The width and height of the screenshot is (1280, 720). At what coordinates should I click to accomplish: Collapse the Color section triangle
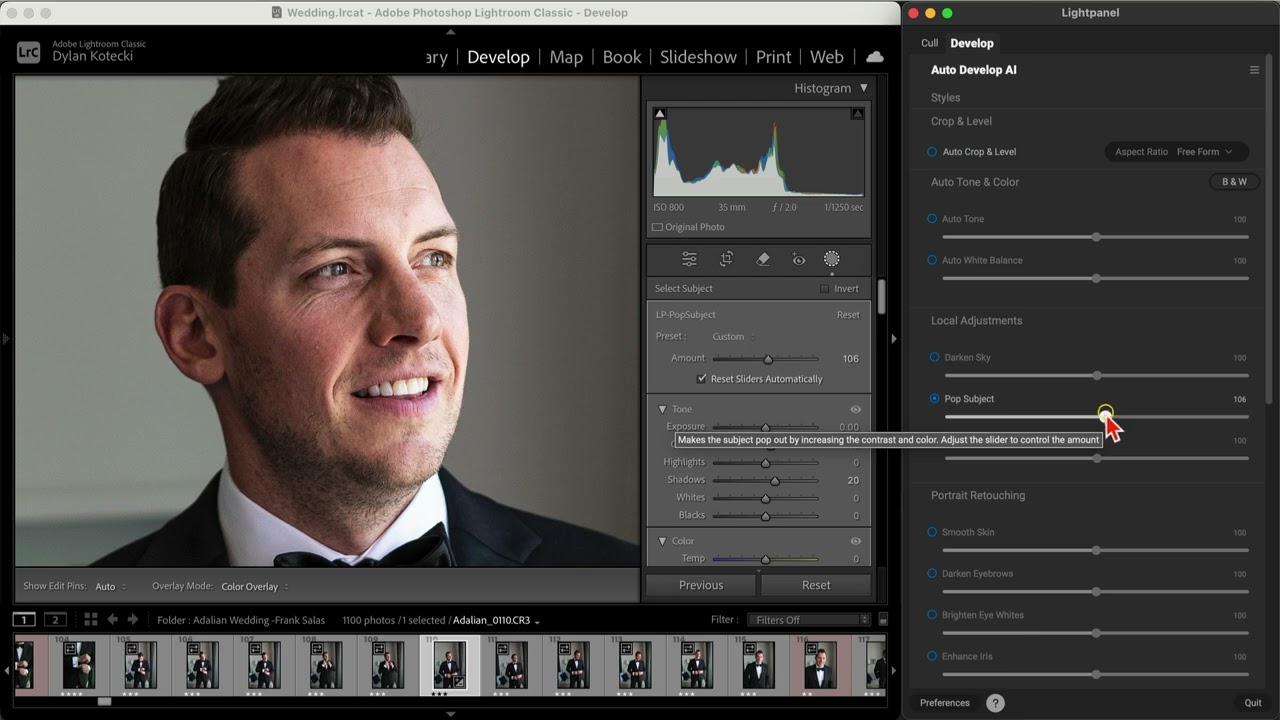tap(662, 541)
